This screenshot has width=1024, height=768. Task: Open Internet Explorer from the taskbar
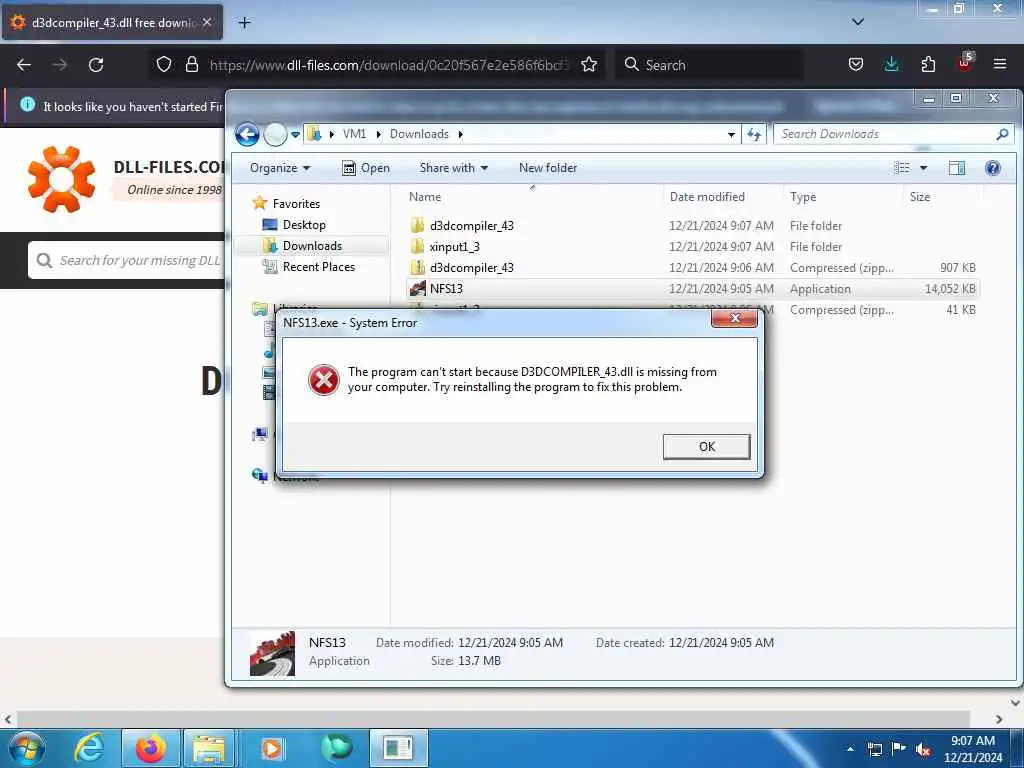[89, 748]
